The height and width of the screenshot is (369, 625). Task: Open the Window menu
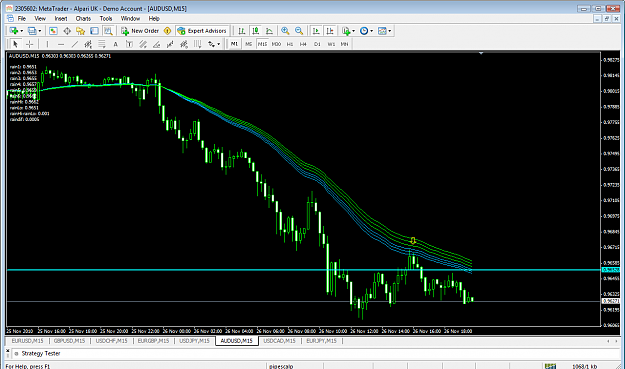click(130, 18)
